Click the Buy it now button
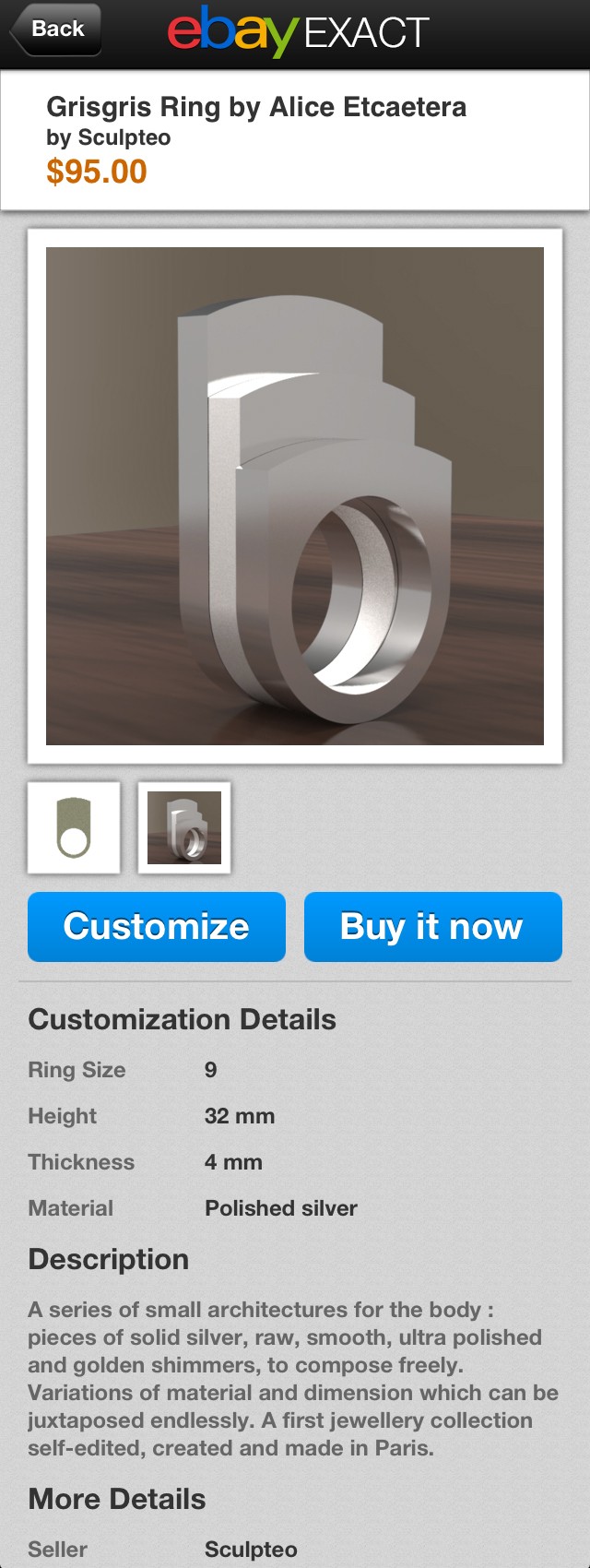590x1568 pixels. [433, 927]
